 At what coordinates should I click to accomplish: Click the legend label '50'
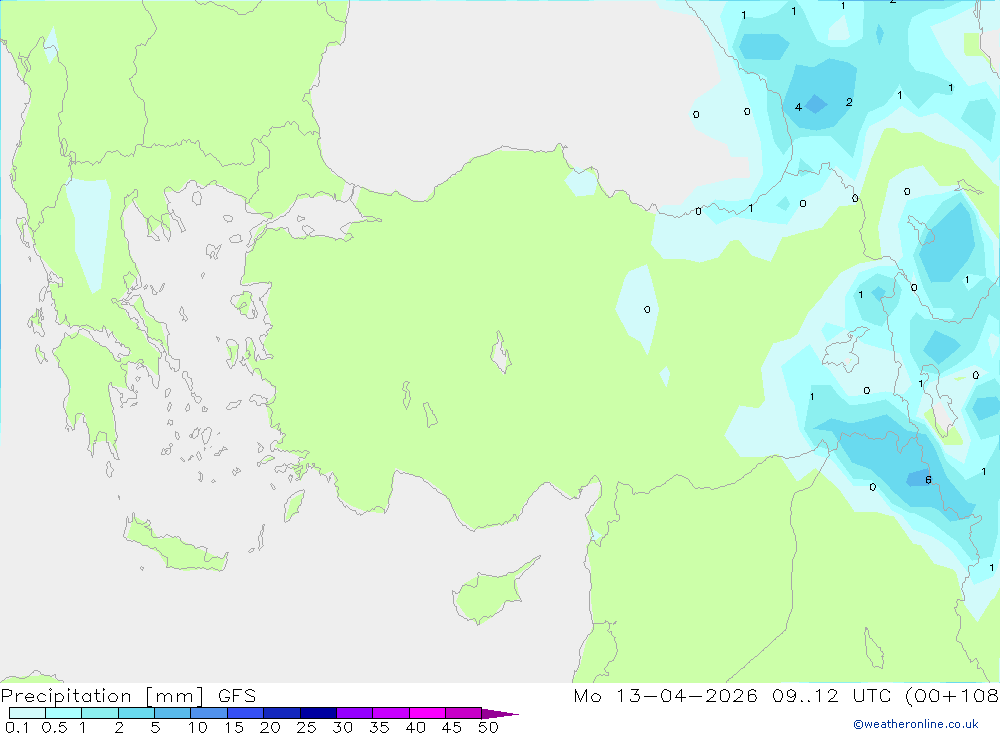(x=488, y=727)
